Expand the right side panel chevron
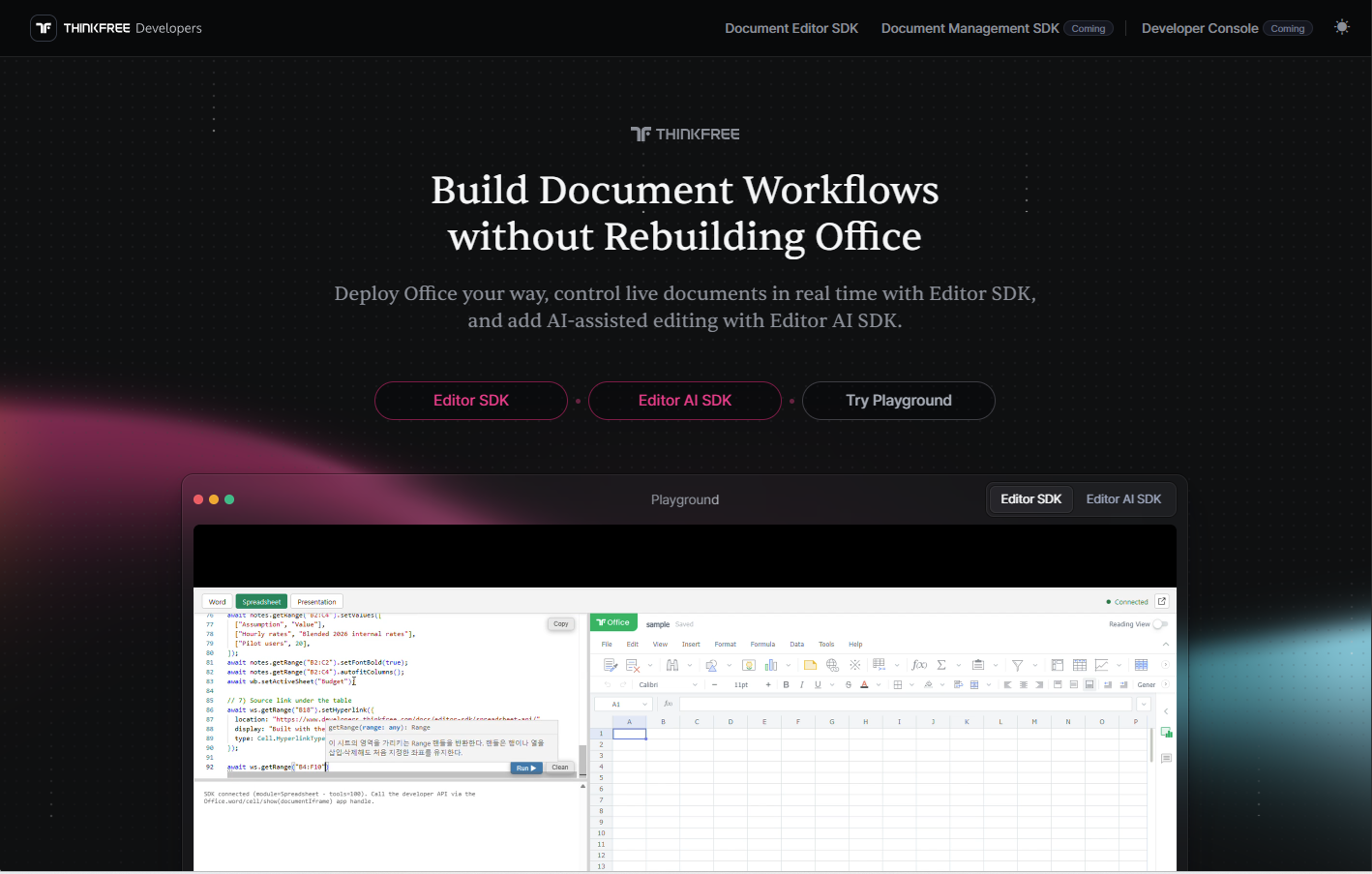1372x874 pixels. coord(1166,711)
